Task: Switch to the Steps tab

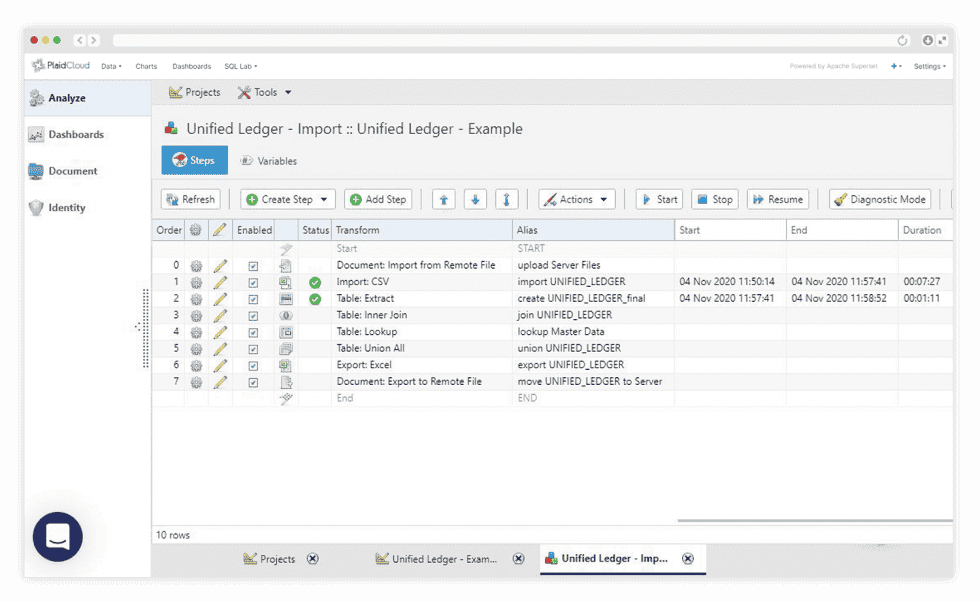Action: pyautogui.click(x=194, y=160)
